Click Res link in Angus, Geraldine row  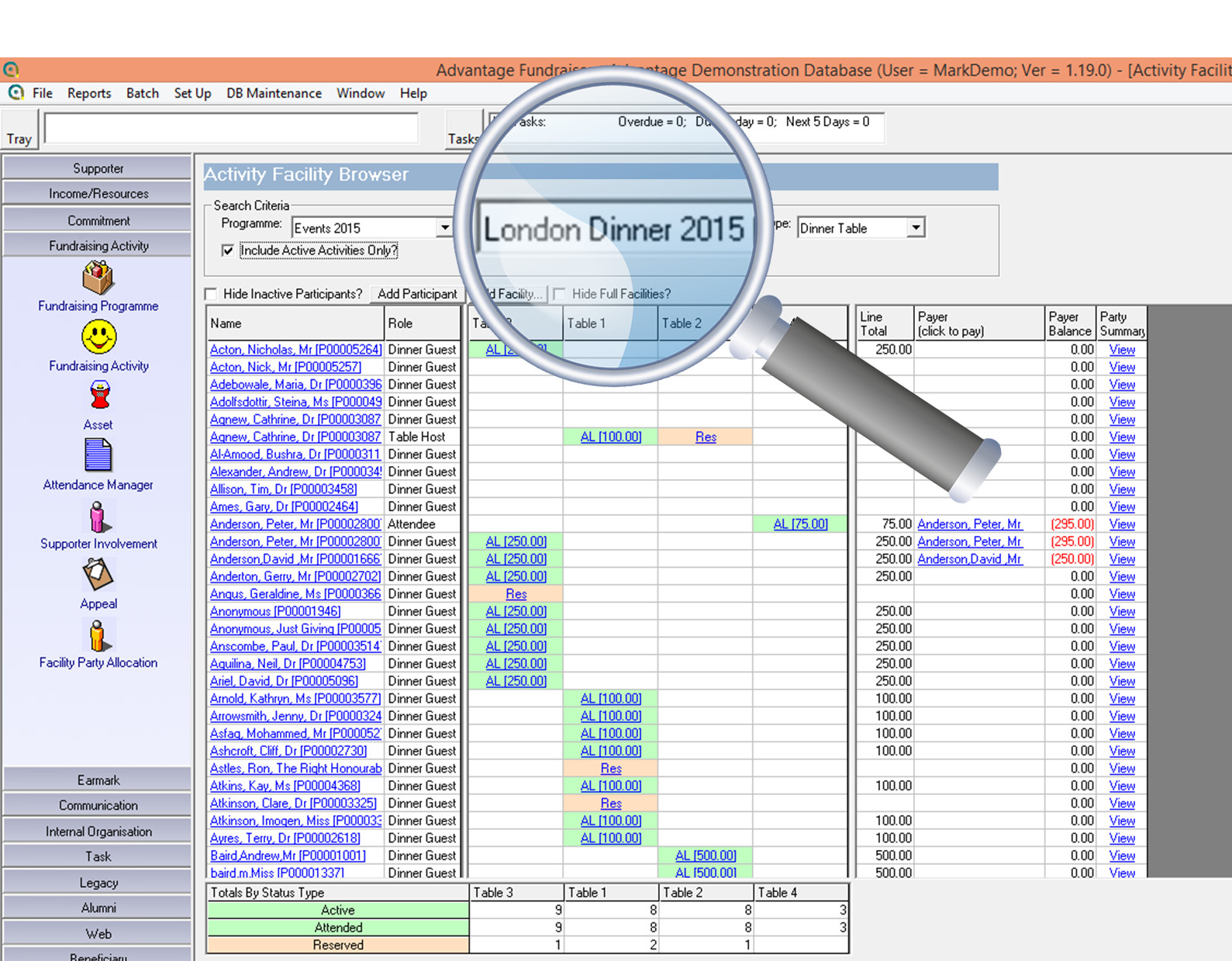516,594
